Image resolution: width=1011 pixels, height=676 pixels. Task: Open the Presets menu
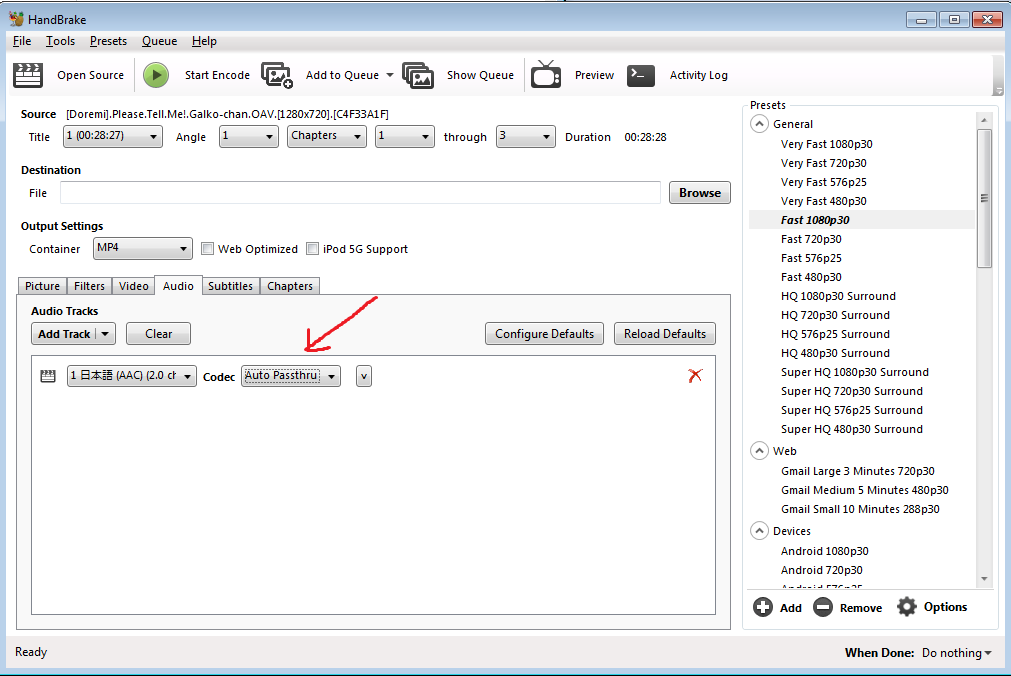[108, 41]
